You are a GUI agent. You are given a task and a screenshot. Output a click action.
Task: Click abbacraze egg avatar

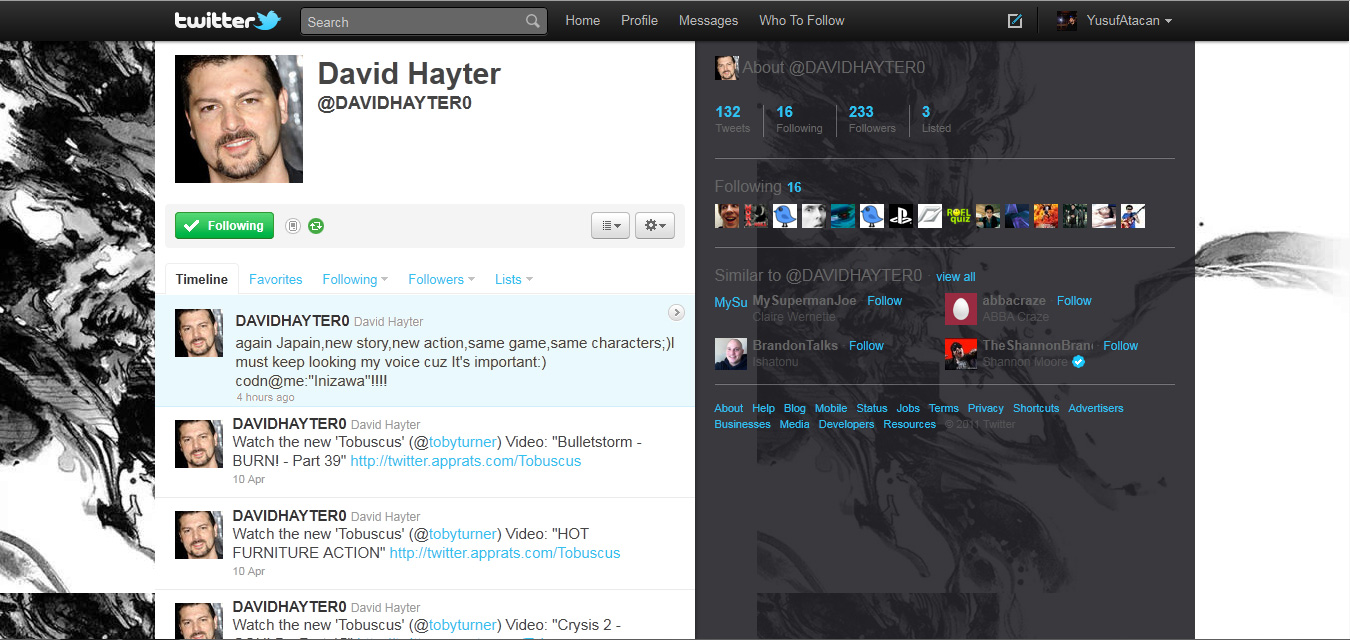[x=961, y=309]
